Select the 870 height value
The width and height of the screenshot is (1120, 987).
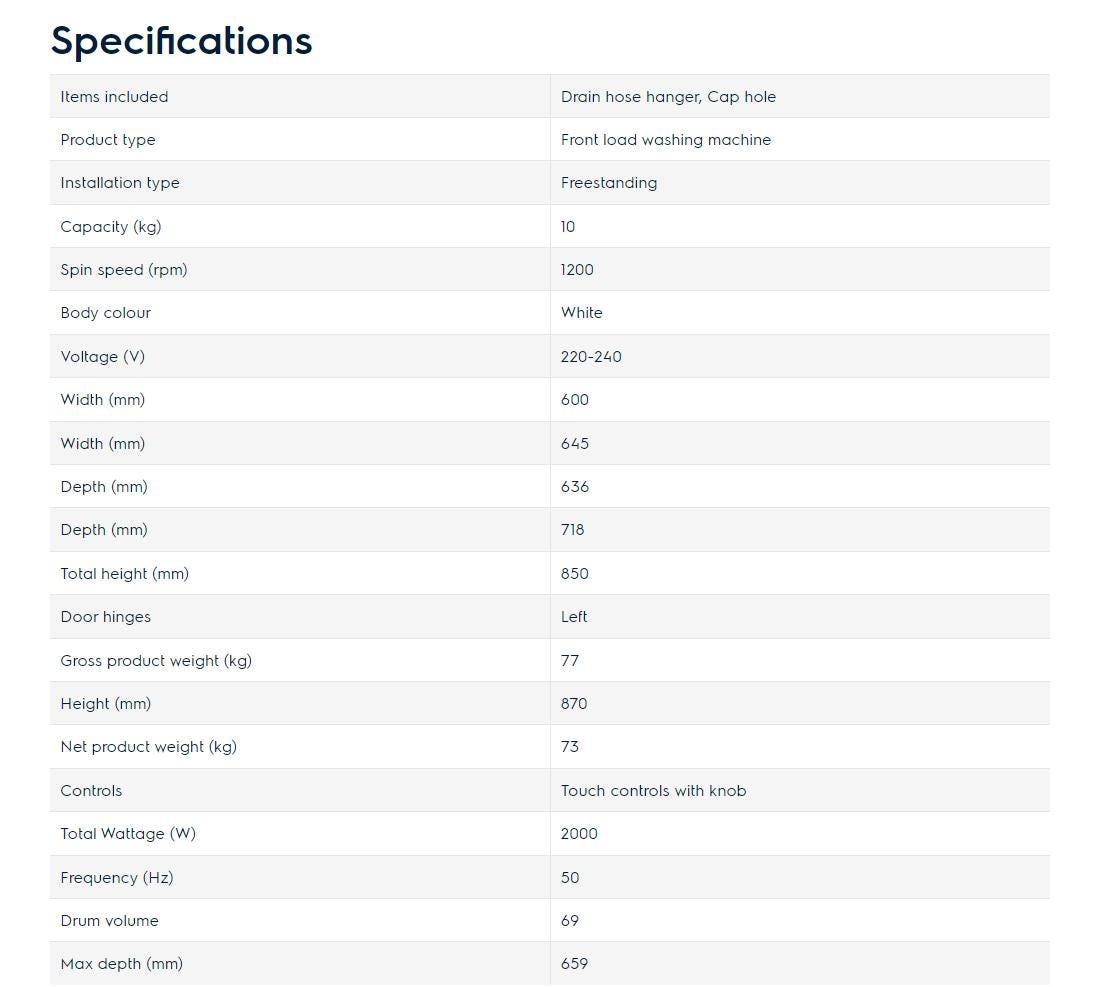coord(574,704)
